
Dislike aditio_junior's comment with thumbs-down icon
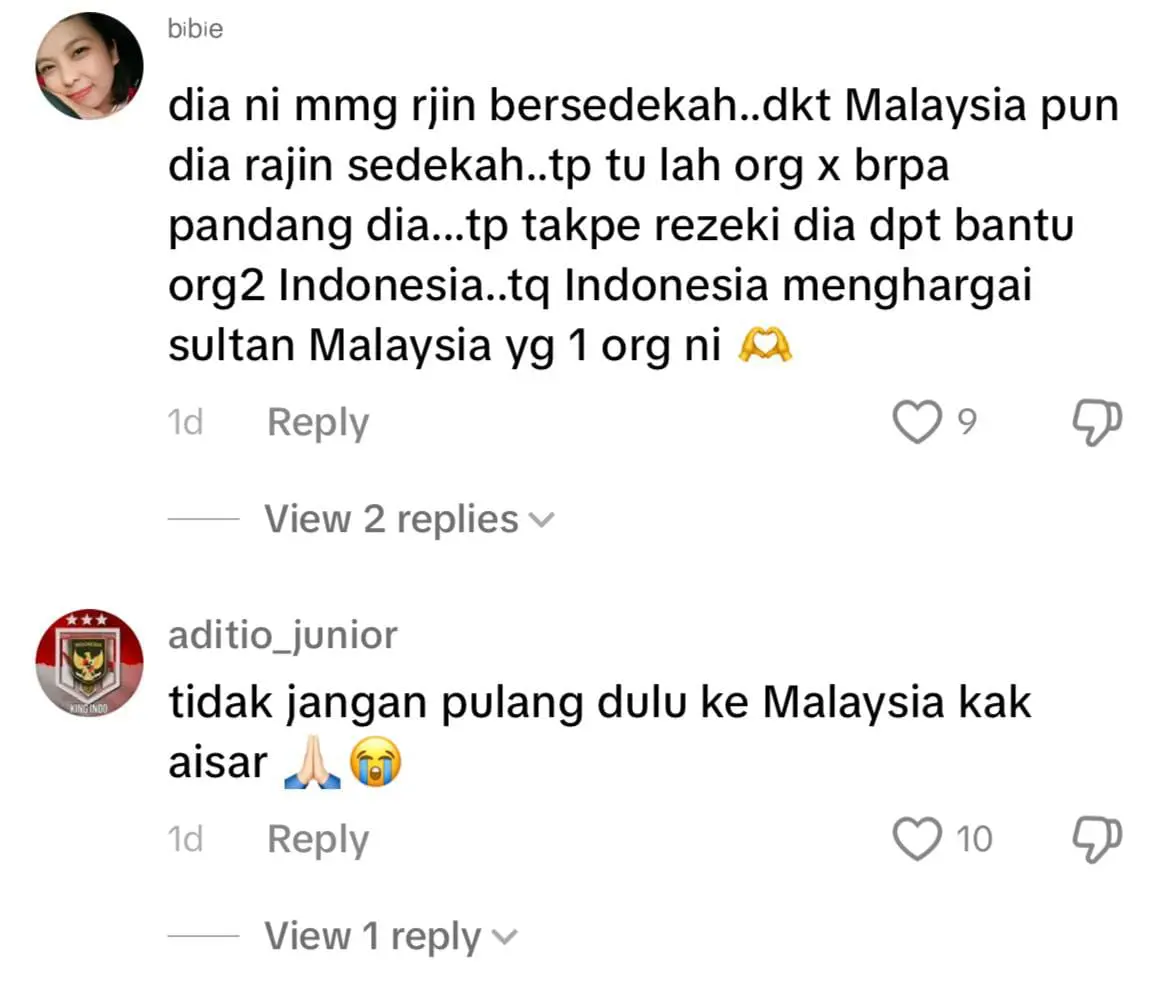tap(1097, 839)
